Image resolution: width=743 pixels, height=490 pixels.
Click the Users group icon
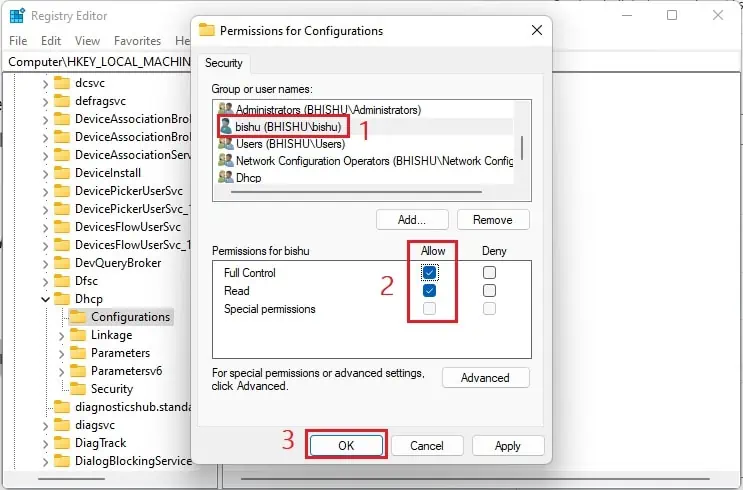pos(226,144)
